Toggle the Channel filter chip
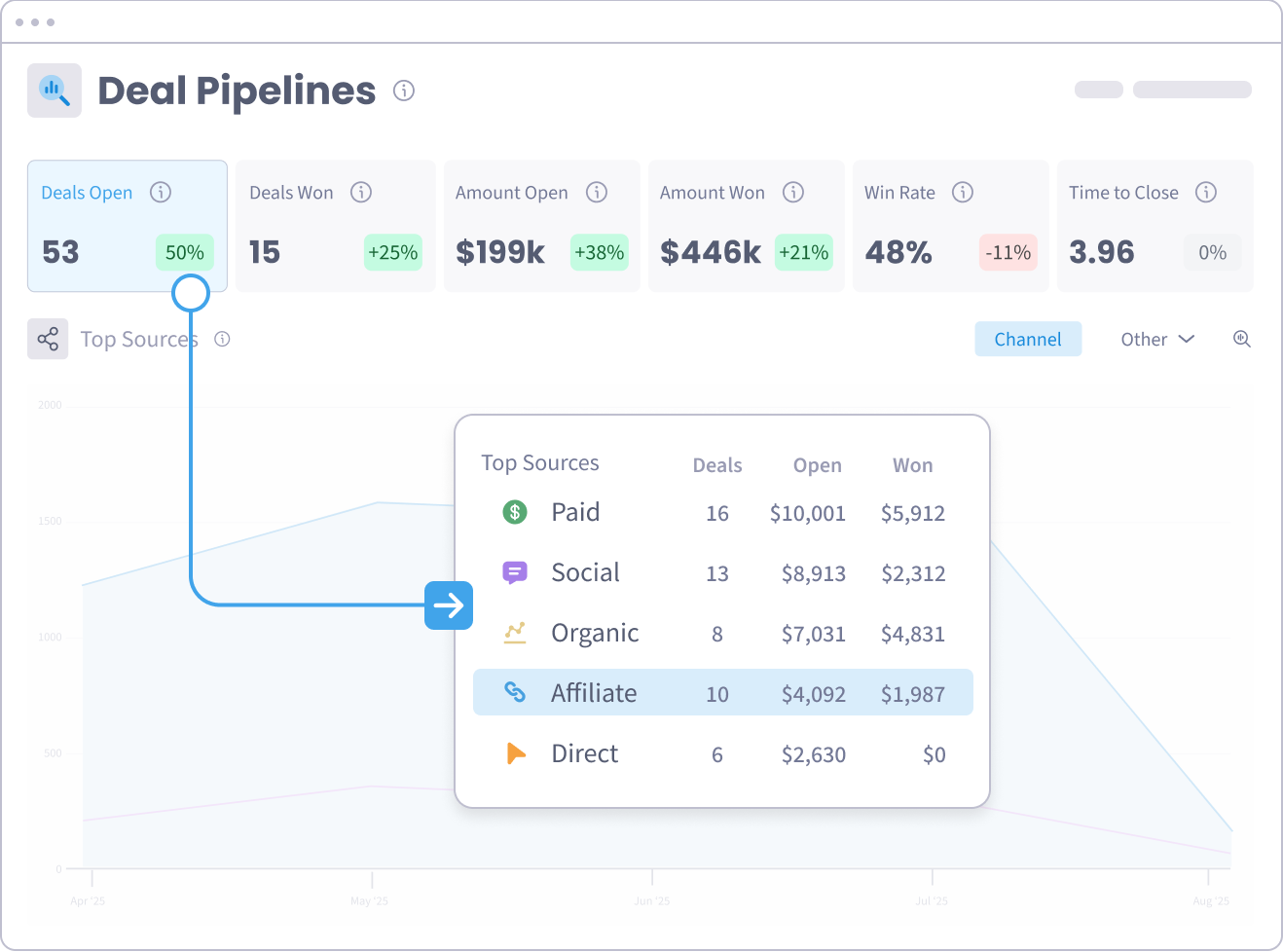 (x=1028, y=339)
